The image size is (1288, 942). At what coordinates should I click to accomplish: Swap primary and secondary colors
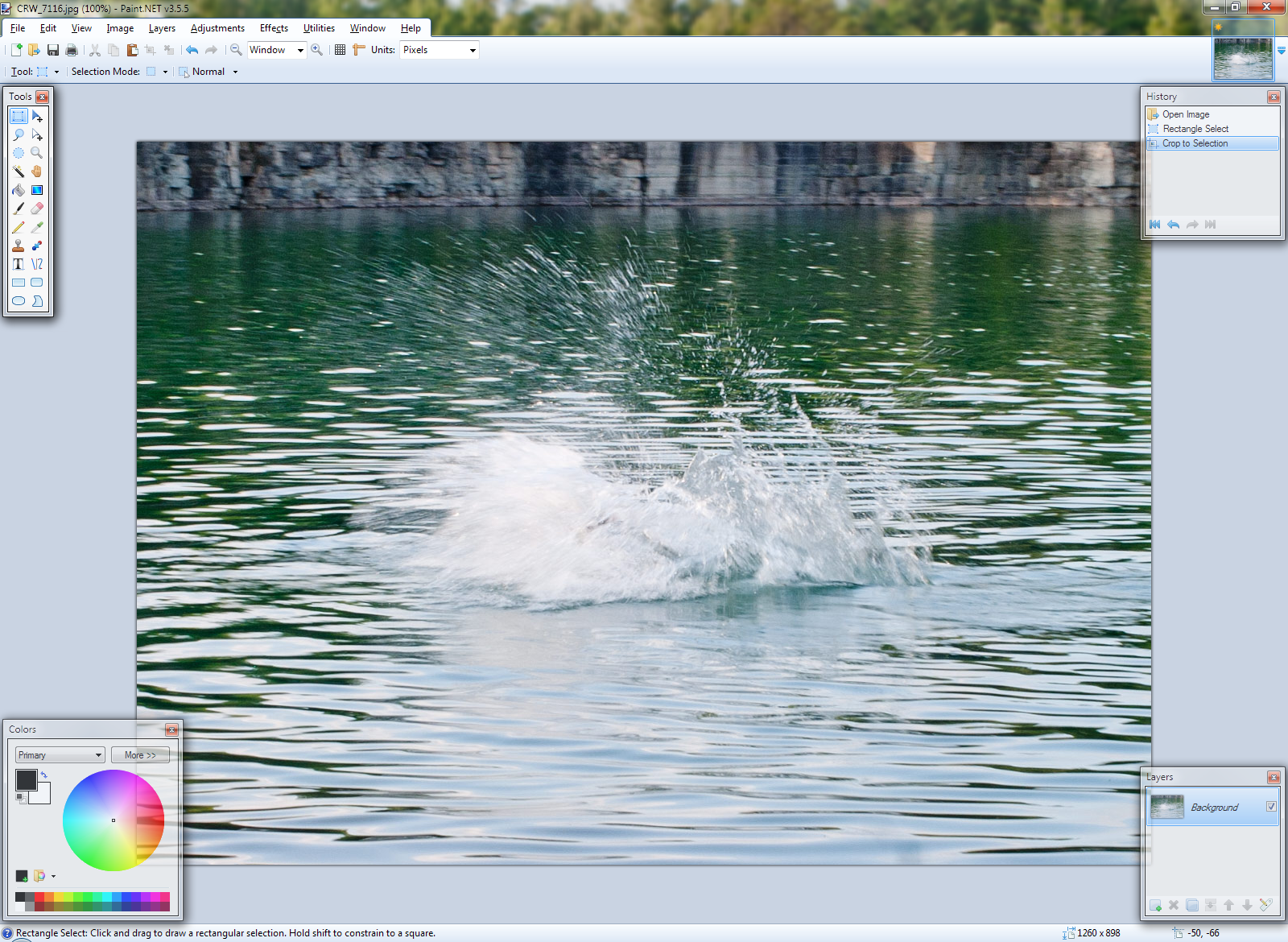point(44,775)
